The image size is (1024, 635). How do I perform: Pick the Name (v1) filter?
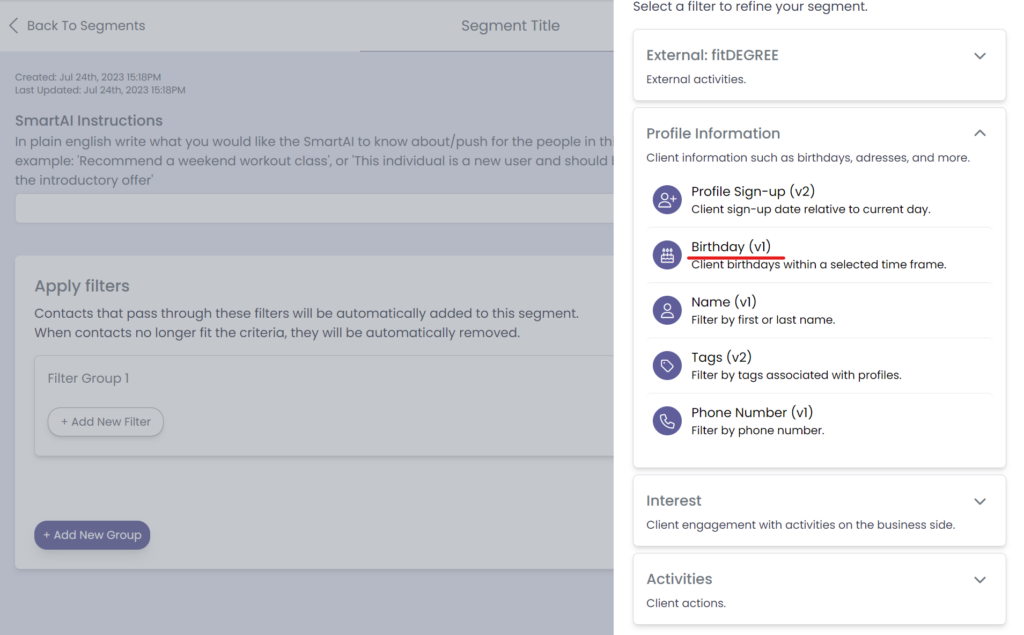[723, 302]
